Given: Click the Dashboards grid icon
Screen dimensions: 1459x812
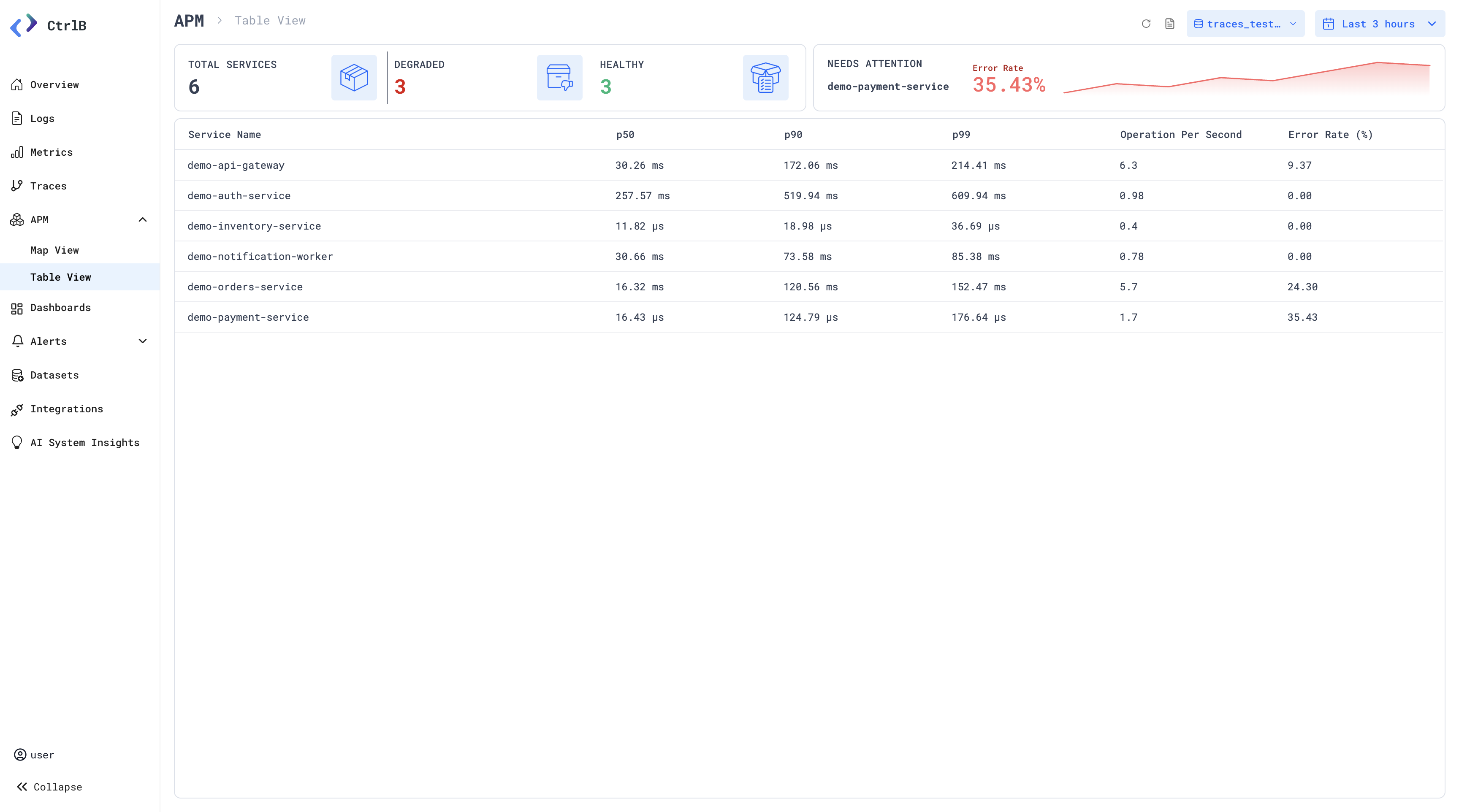Looking at the screenshot, I should coord(17,308).
